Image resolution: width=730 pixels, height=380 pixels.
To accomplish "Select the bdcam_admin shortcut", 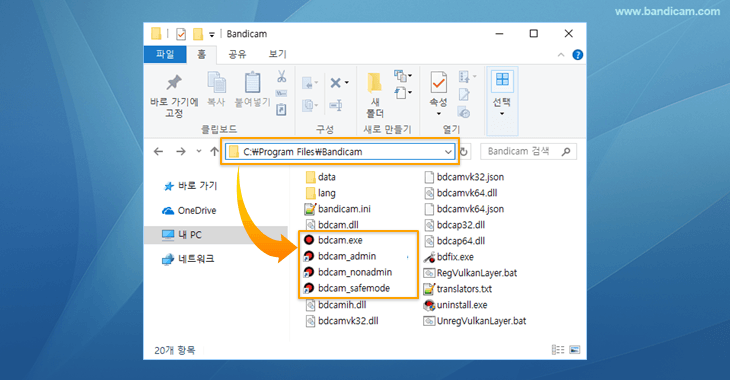I will tap(340, 256).
